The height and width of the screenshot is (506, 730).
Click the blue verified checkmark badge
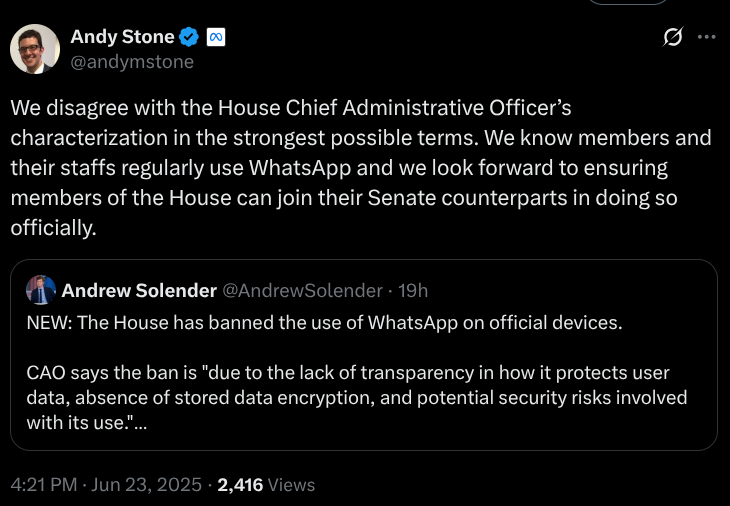tap(189, 37)
